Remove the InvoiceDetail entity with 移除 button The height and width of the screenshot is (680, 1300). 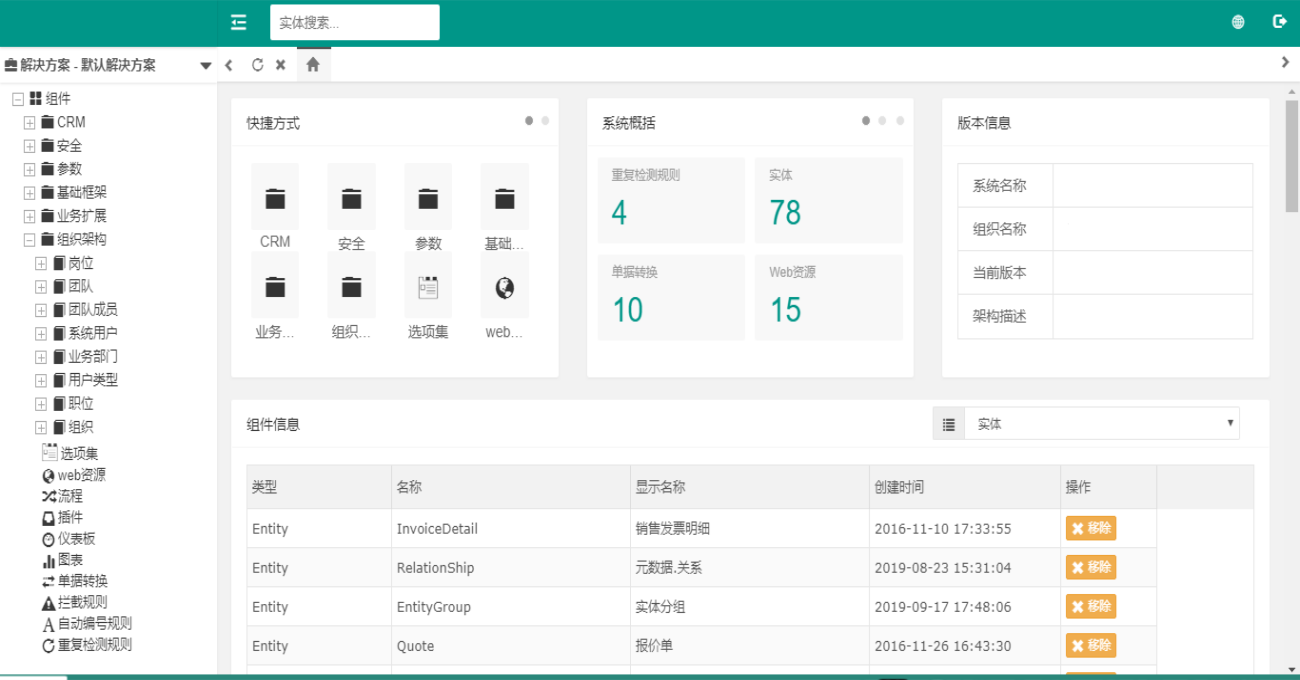click(x=1091, y=528)
